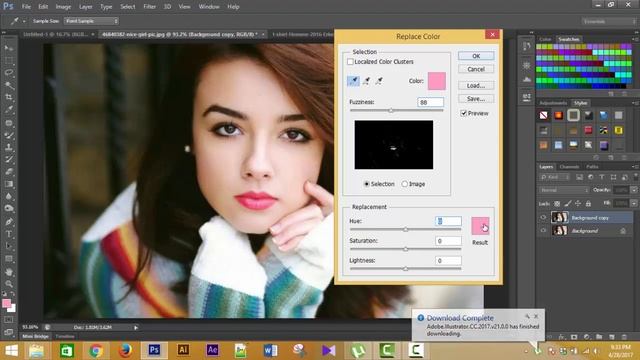640x360 pixels.
Task: Click the selection Color swatch
Action: (x=437, y=81)
